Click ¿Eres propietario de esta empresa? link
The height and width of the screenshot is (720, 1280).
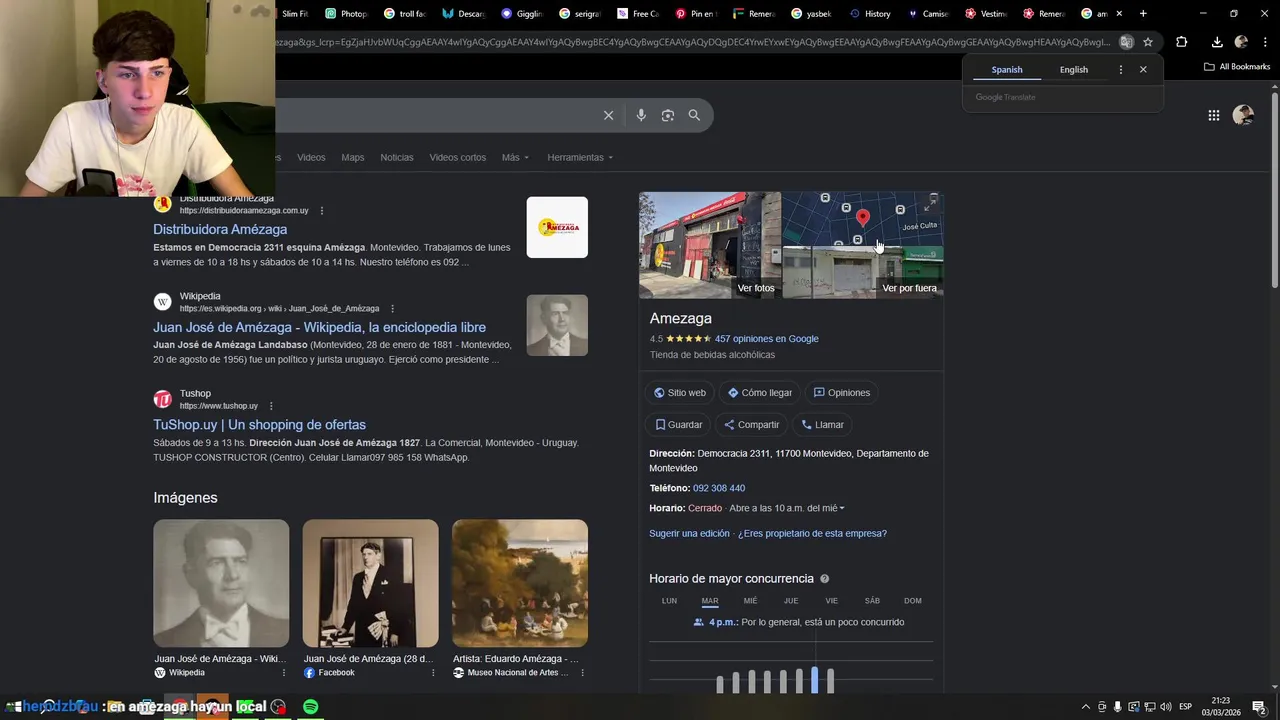coord(812,534)
